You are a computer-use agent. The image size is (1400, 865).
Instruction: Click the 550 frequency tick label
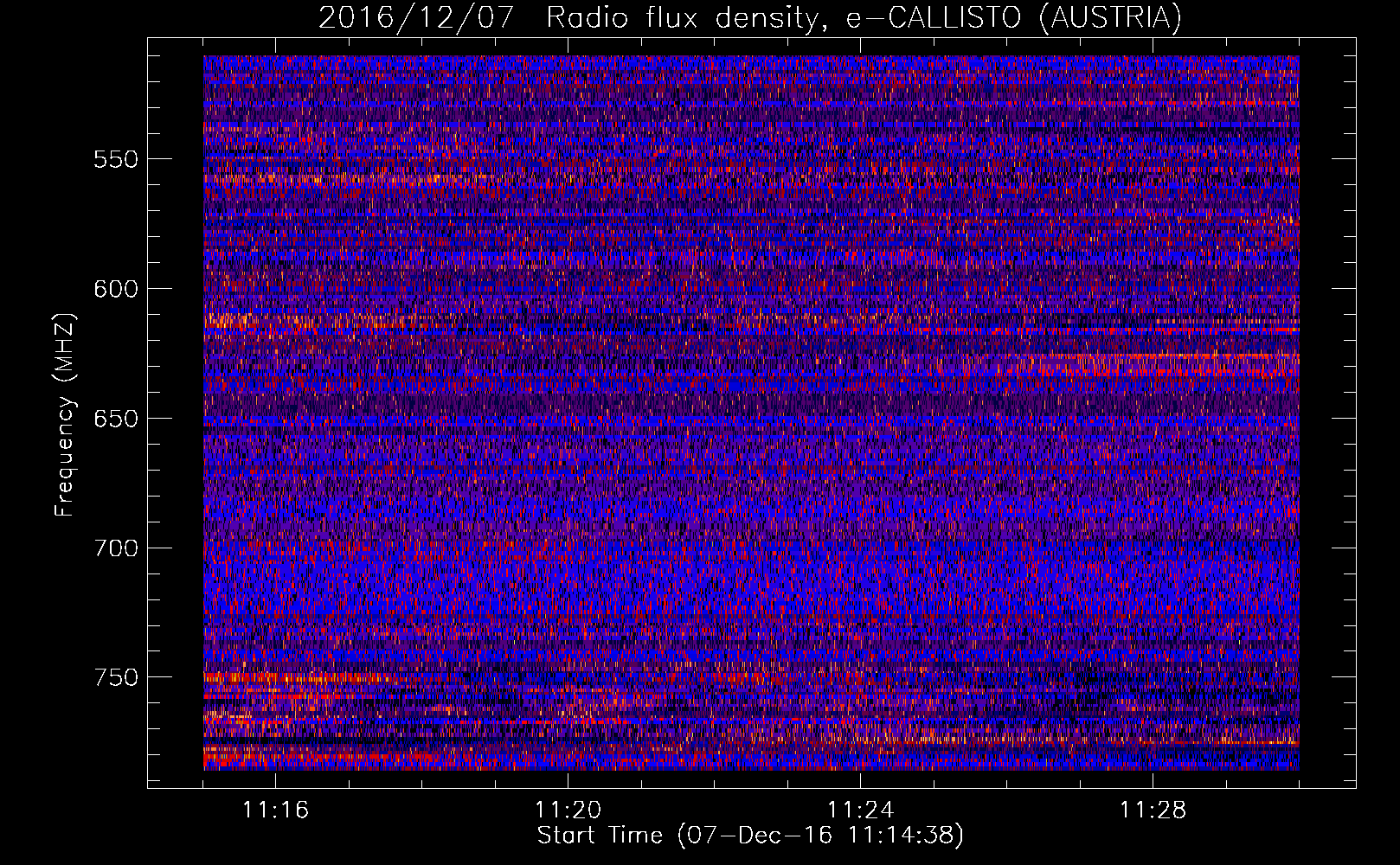[116, 159]
